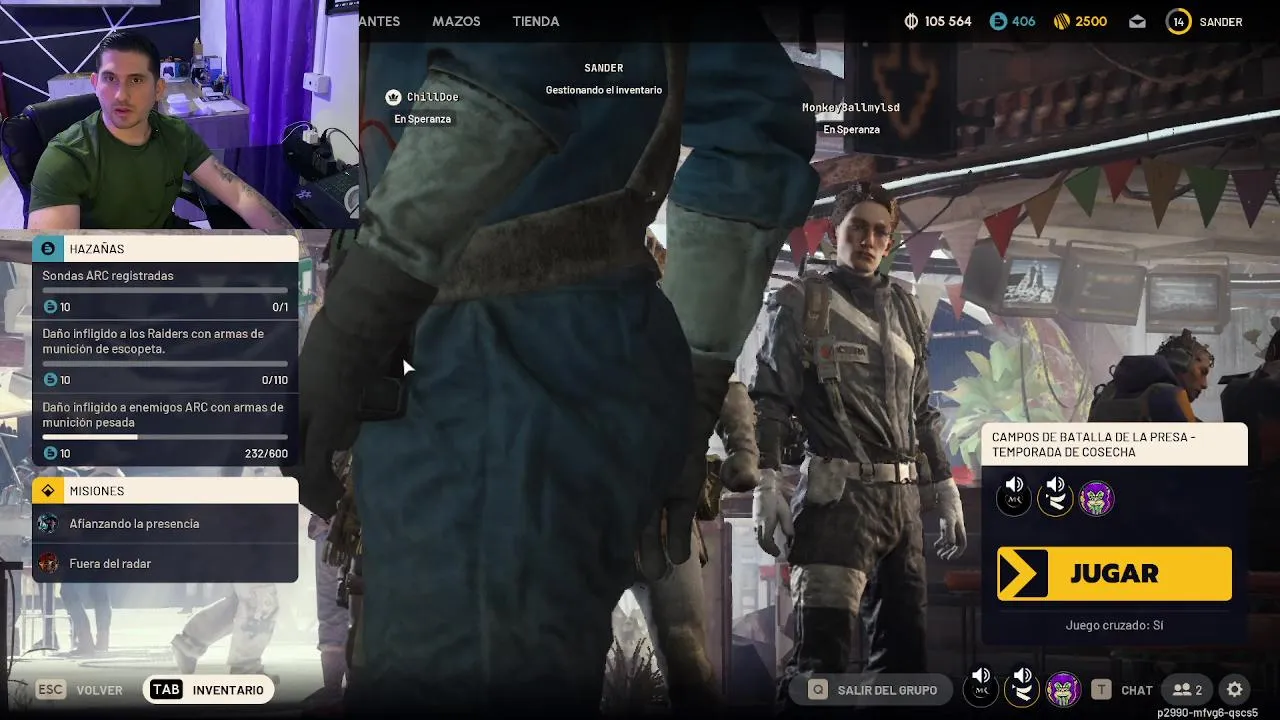Click the 'Gestionando el inventario' status text

604,90
